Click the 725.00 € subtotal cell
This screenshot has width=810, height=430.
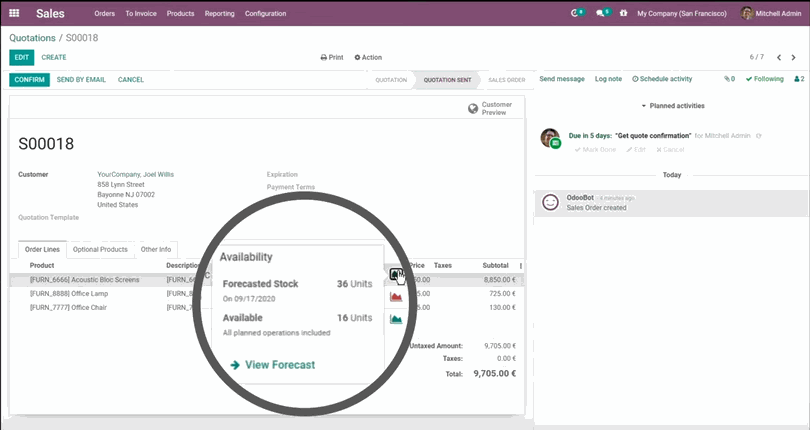click(502, 294)
